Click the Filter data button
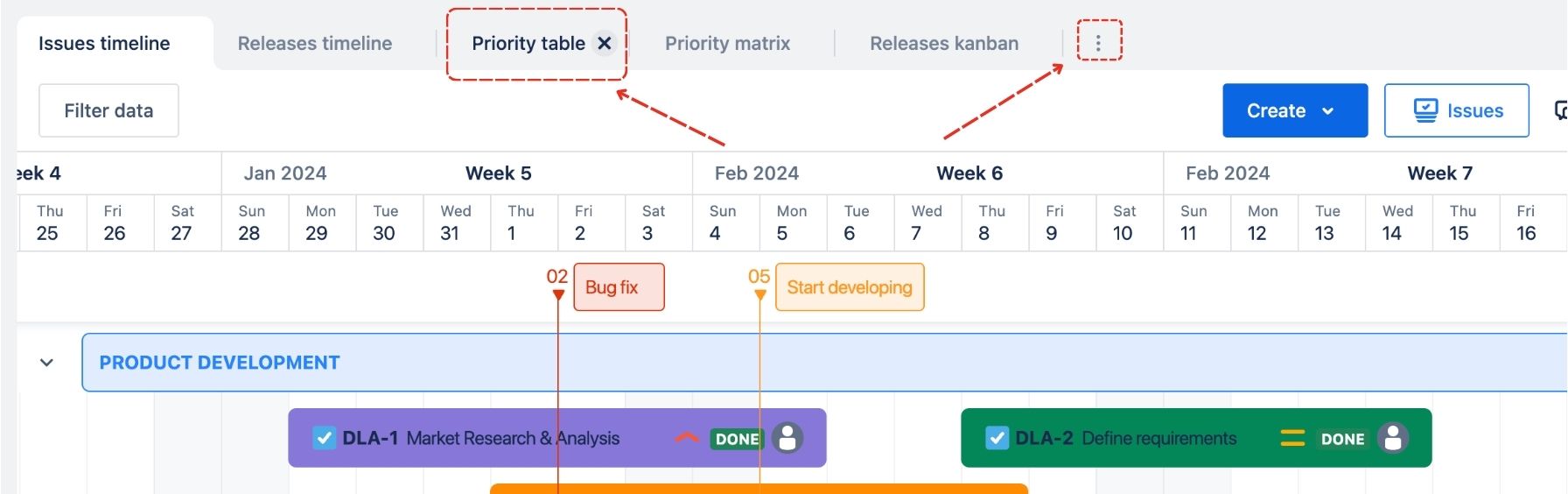1568x494 pixels. pos(108,110)
